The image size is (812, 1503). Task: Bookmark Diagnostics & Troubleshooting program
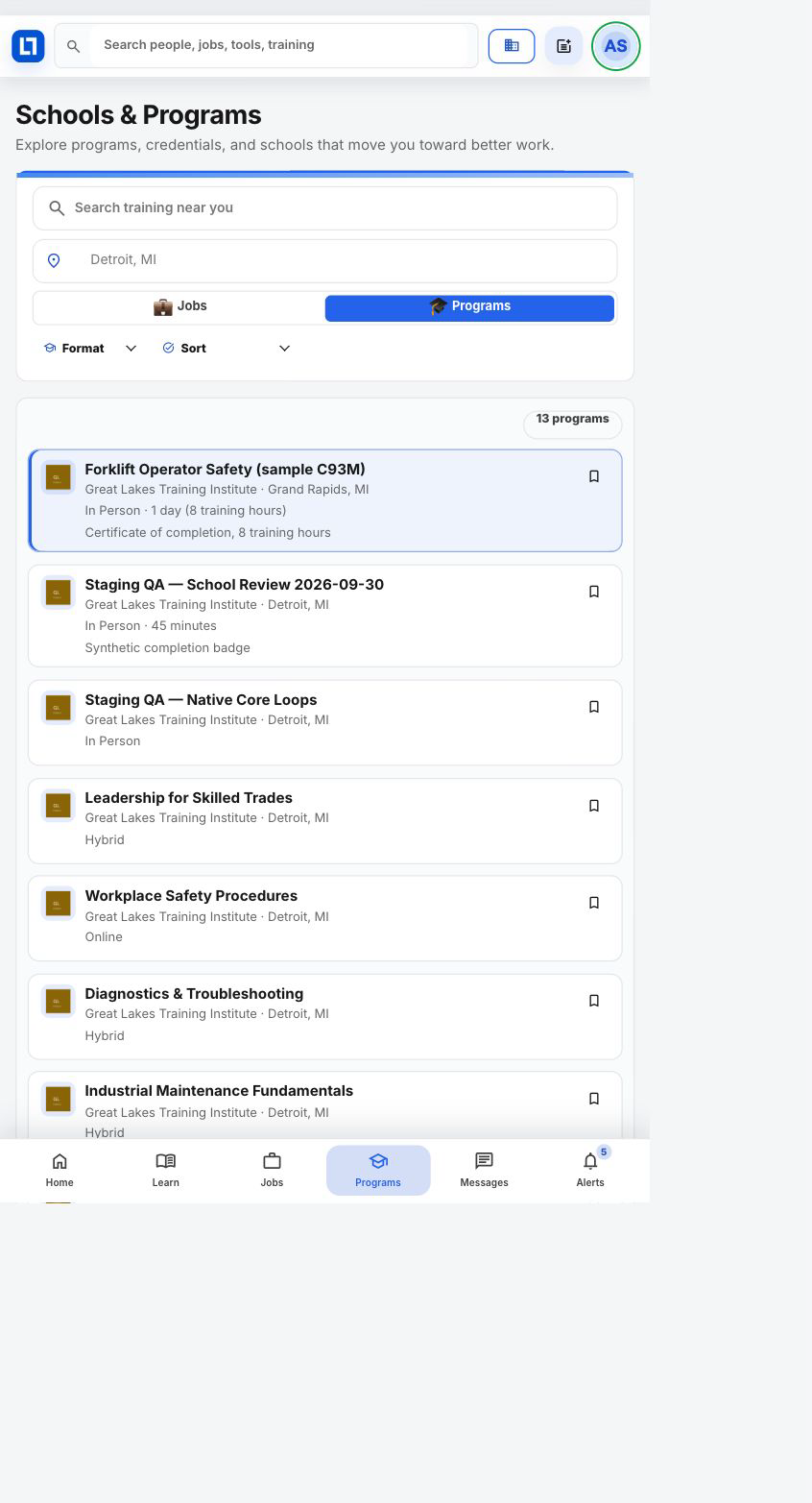[x=593, y=1001]
